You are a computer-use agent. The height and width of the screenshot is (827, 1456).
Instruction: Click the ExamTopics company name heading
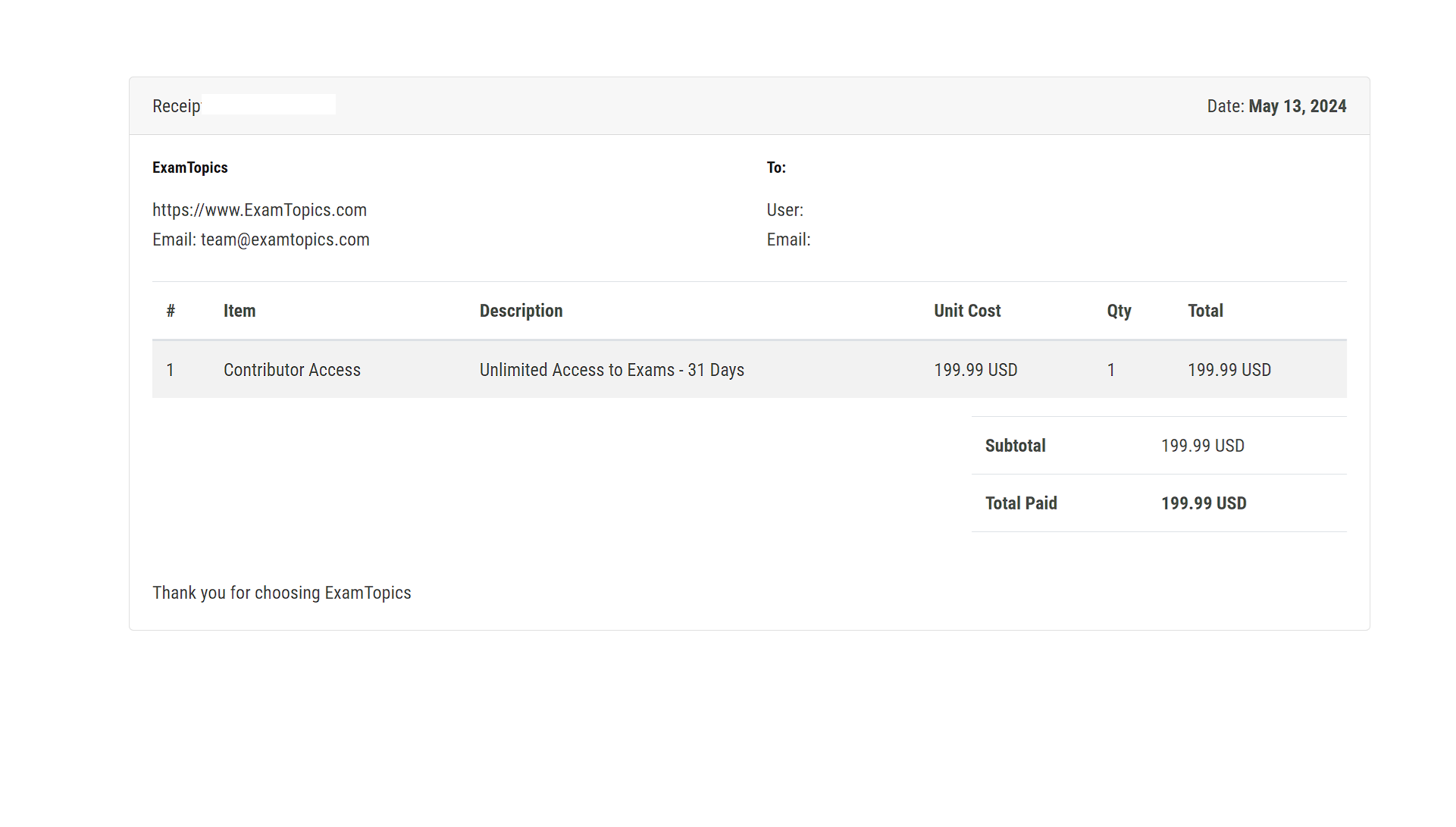(x=189, y=168)
